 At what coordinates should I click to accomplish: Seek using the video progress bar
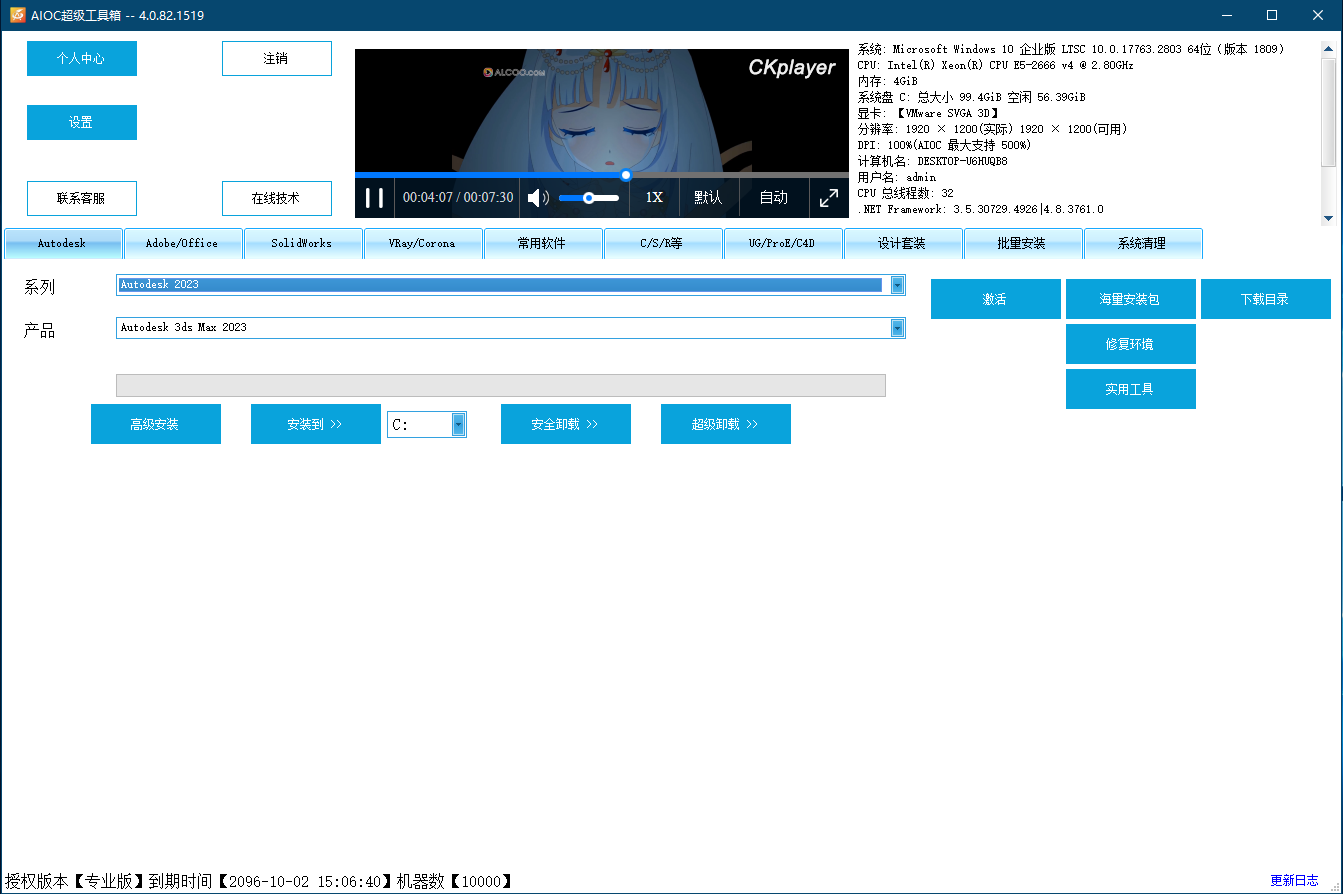(x=601, y=175)
